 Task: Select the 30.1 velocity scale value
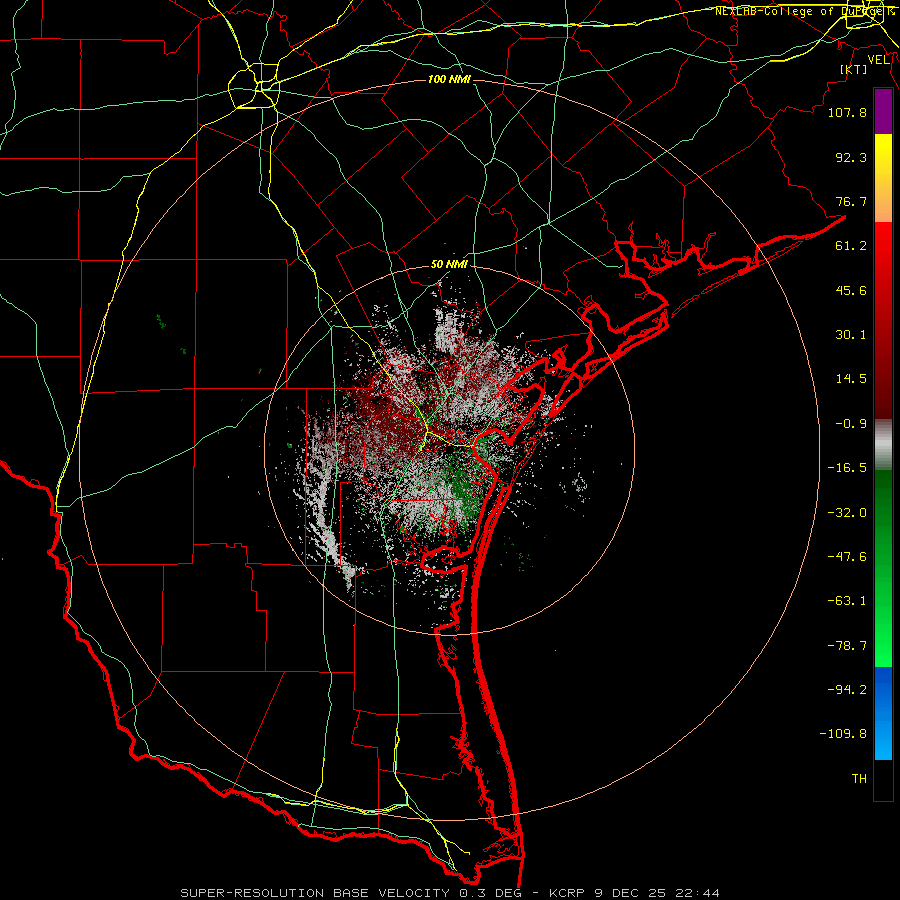(851, 335)
